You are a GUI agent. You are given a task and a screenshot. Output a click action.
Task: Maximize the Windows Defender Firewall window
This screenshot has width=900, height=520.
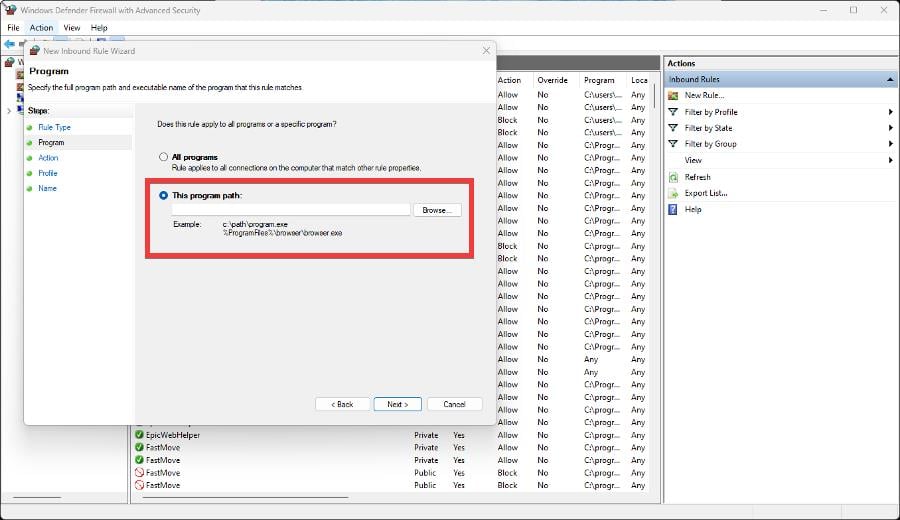[x=854, y=10]
